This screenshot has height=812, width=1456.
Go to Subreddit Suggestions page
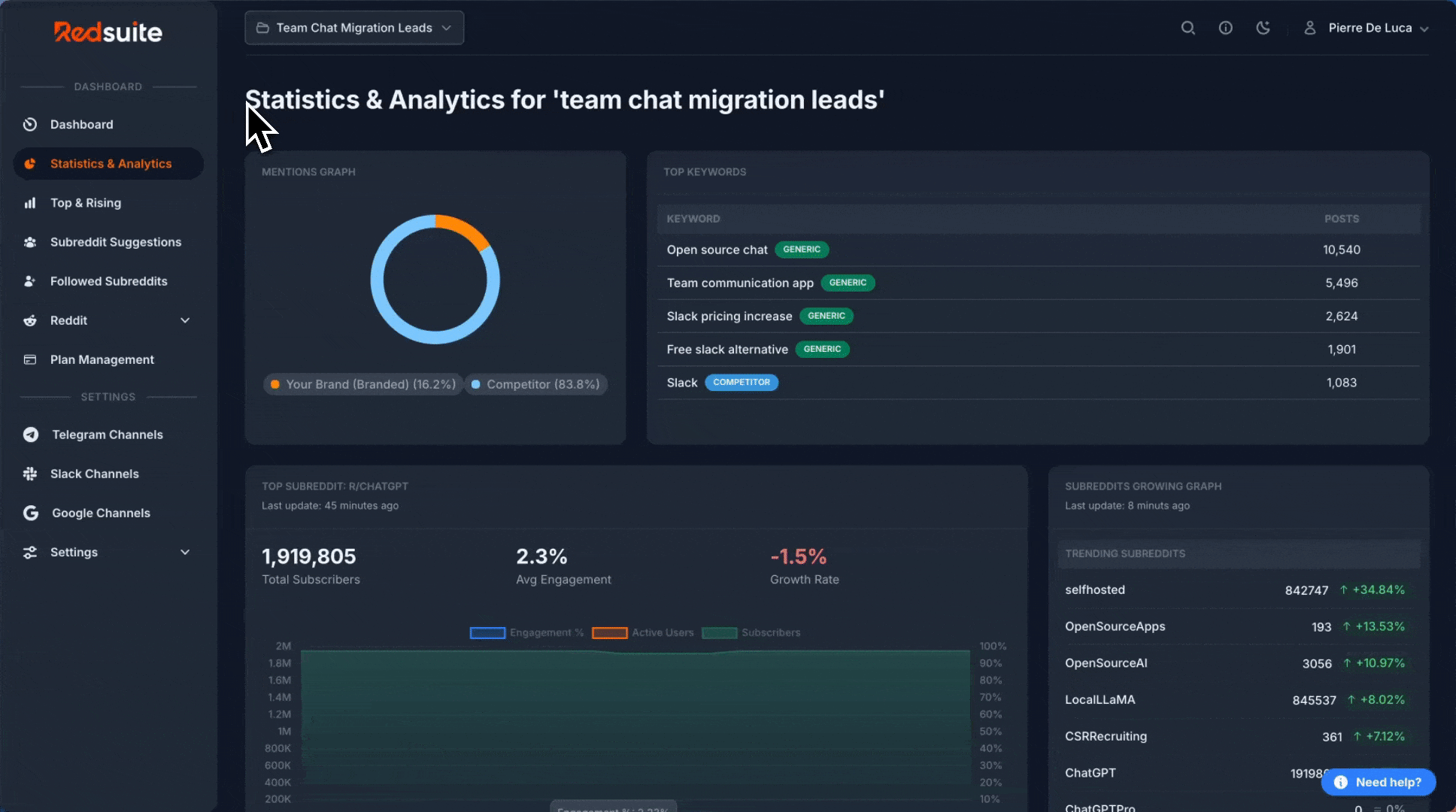coord(115,242)
